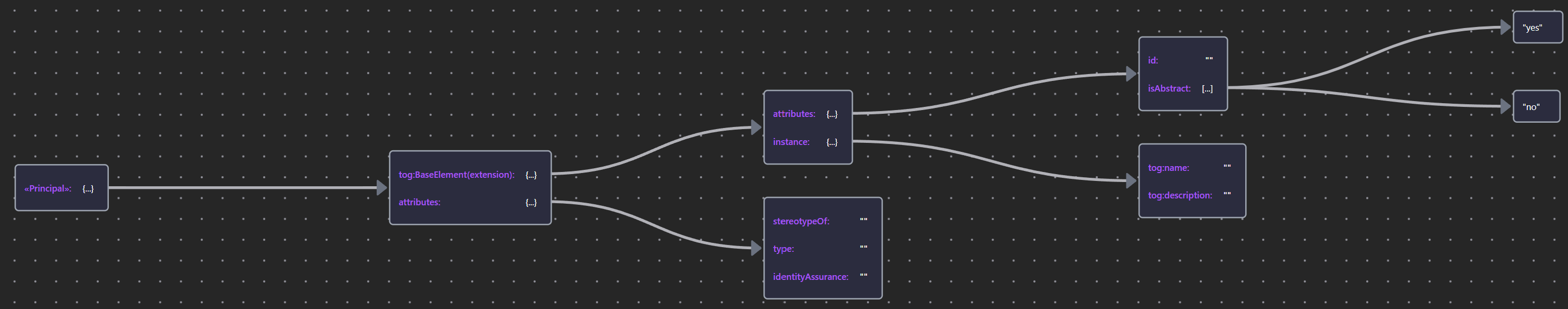Select the «Principal» root node
This screenshot has width=1568, height=309.
61,188
